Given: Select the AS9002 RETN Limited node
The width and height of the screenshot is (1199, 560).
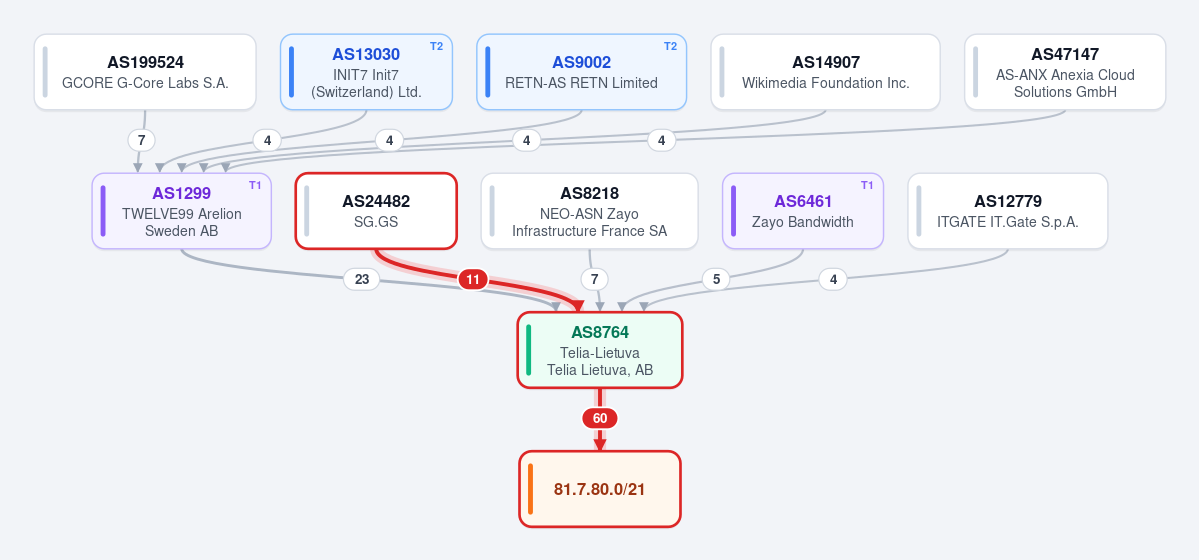Looking at the screenshot, I should (581, 72).
